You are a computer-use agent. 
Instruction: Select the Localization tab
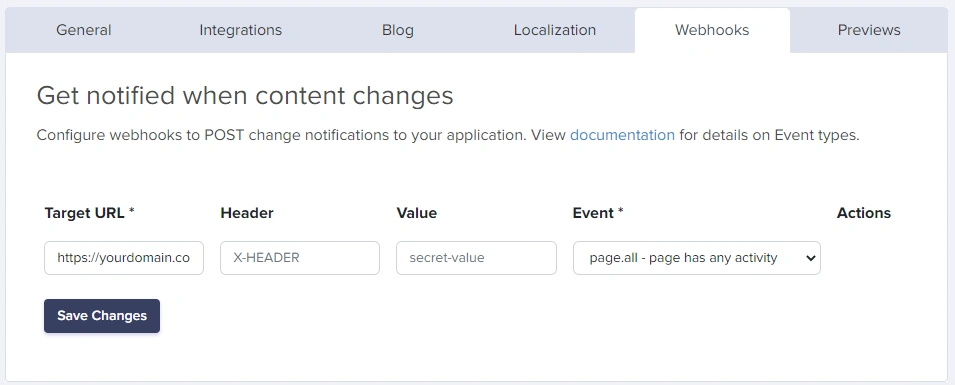tap(555, 30)
